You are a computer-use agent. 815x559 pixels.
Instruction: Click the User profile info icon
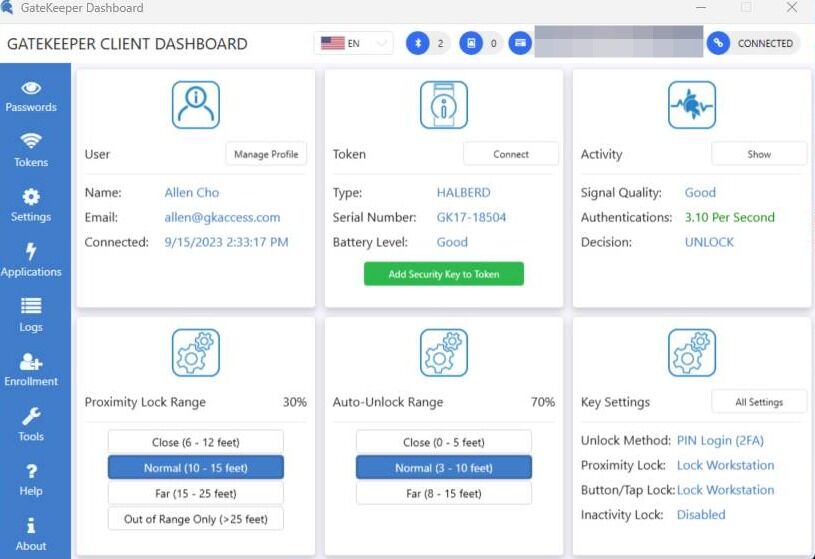[x=196, y=105]
